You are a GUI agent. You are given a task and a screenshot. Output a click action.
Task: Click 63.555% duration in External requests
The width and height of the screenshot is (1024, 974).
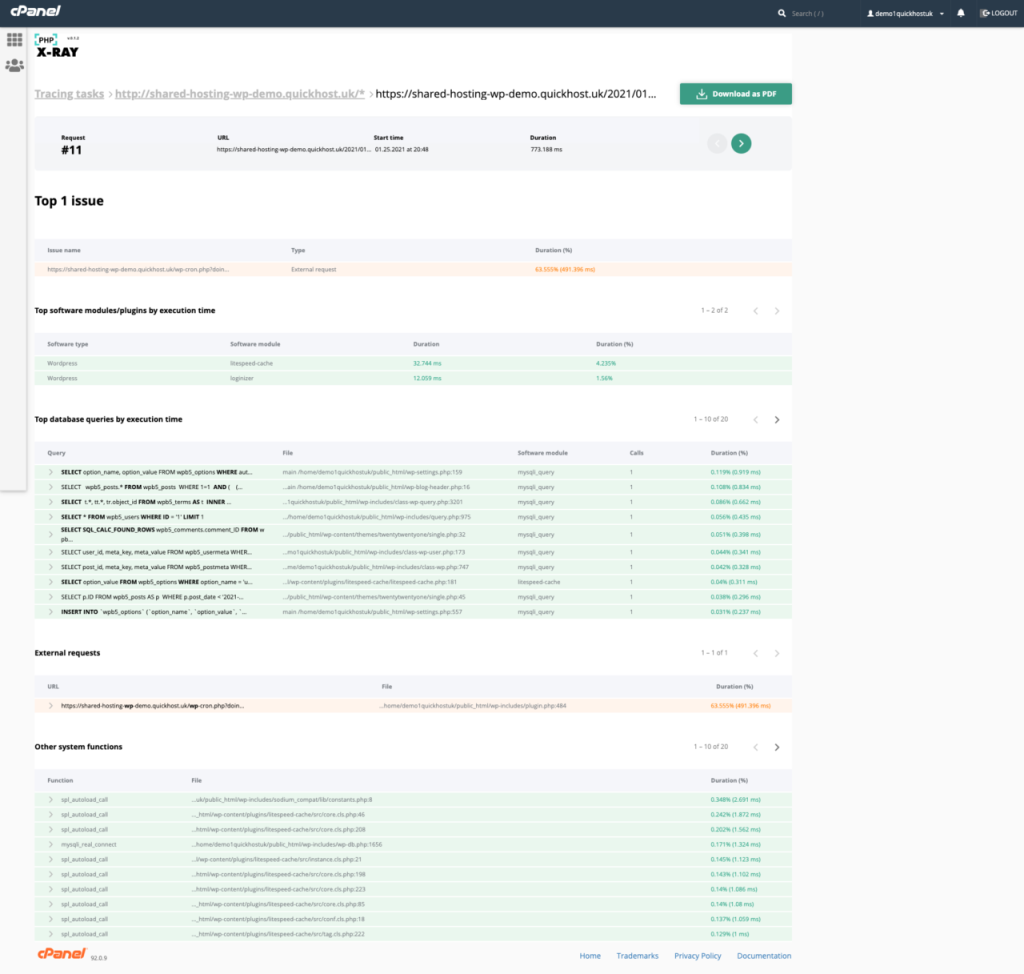tap(741, 706)
